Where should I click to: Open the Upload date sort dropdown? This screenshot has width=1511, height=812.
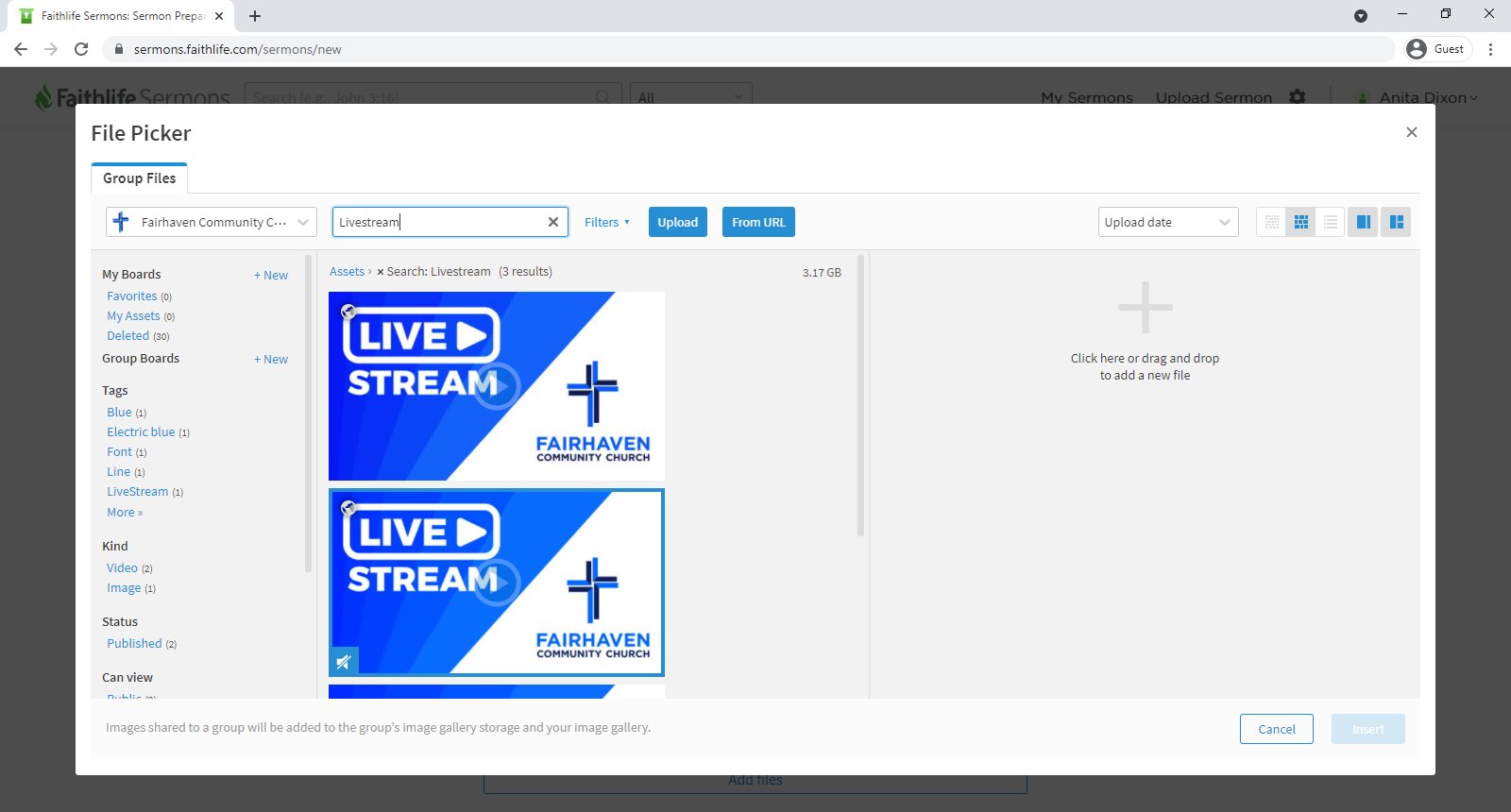tap(1168, 222)
